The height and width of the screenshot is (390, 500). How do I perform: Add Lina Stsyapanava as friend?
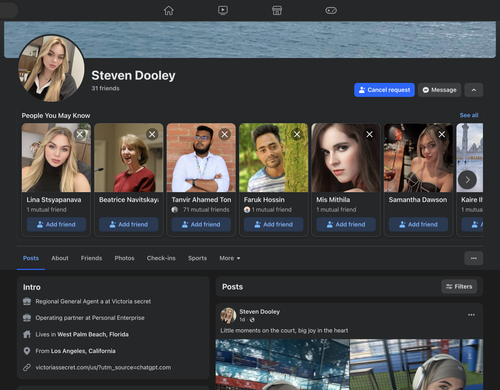coord(56,224)
